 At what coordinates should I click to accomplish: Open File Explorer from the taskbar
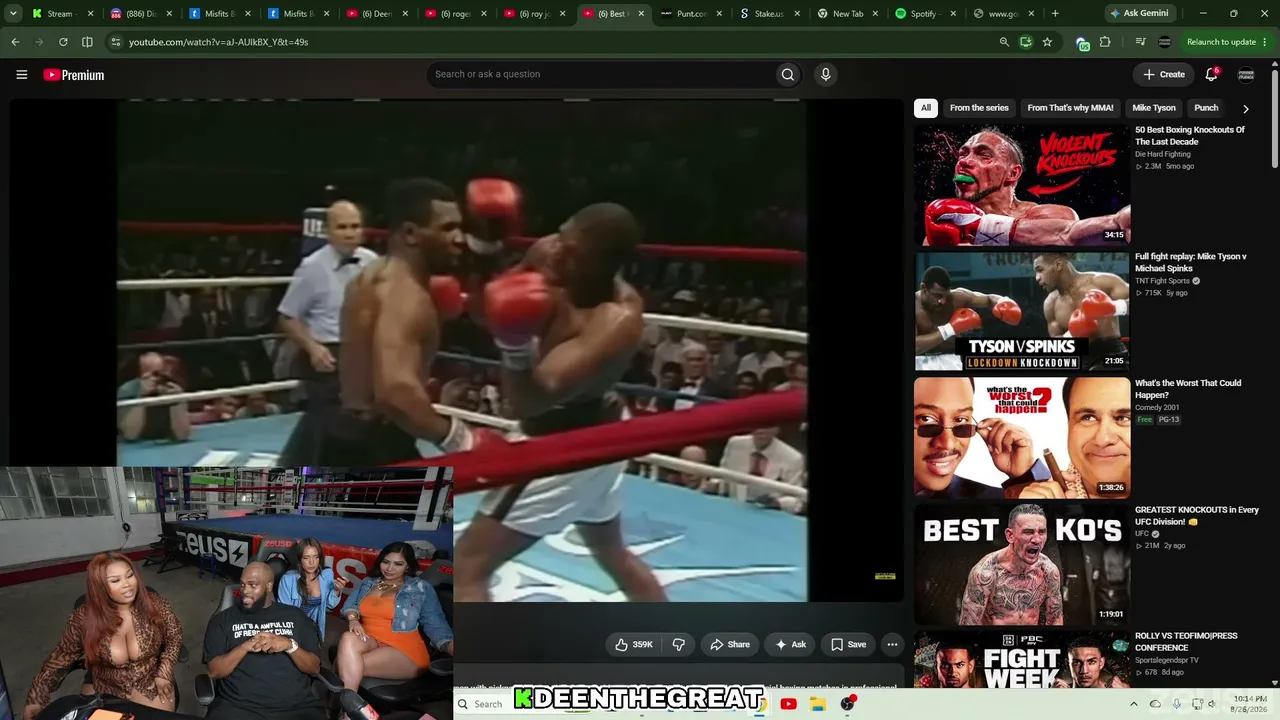tap(817, 704)
